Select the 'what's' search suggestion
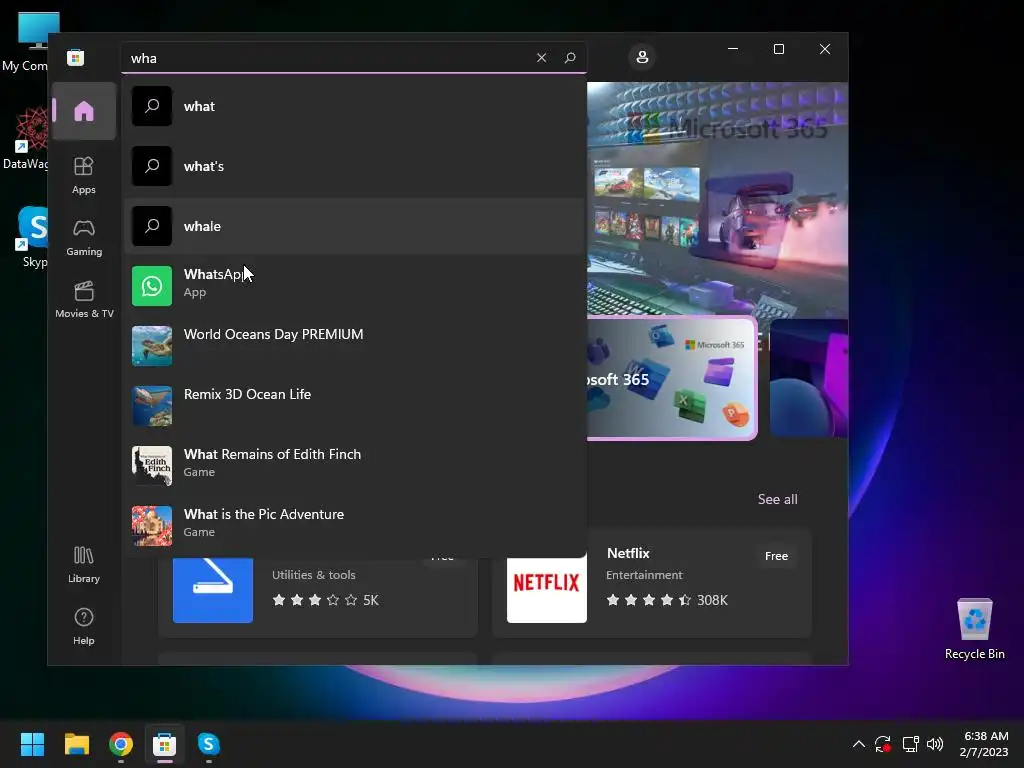 coord(354,167)
